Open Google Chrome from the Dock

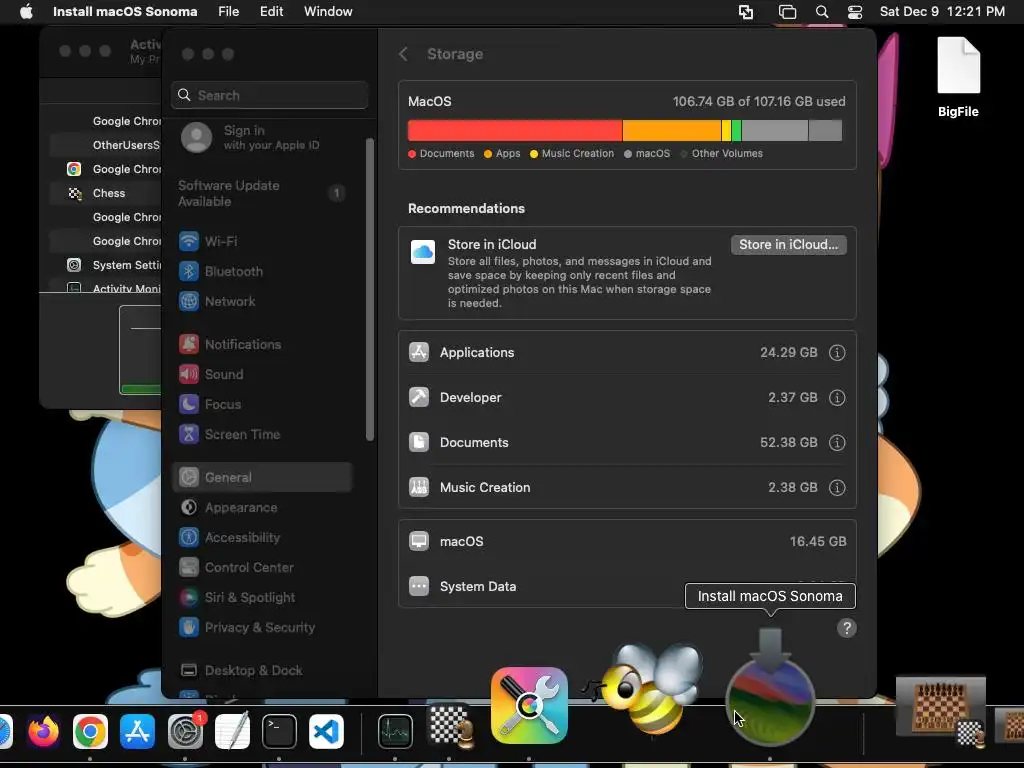coord(90,731)
